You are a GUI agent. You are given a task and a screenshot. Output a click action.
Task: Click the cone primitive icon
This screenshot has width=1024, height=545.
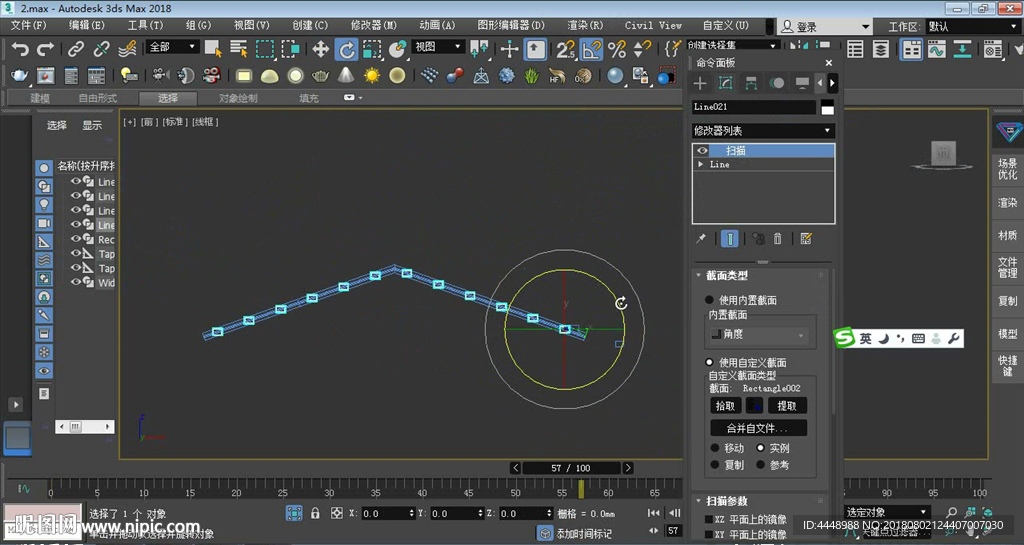[x=346, y=76]
